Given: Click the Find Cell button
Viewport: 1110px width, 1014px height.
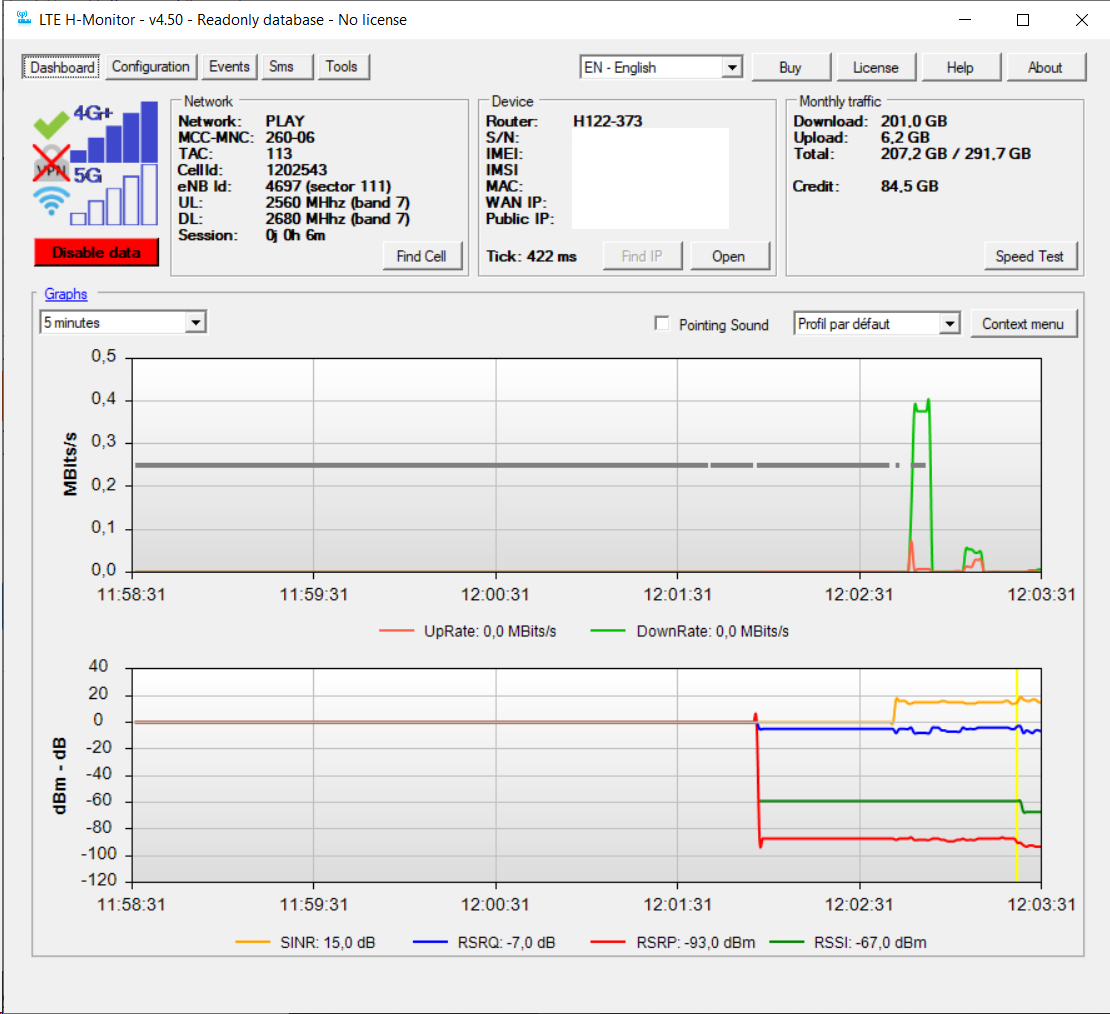Looking at the screenshot, I should pyautogui.click(x=422, y=256).
